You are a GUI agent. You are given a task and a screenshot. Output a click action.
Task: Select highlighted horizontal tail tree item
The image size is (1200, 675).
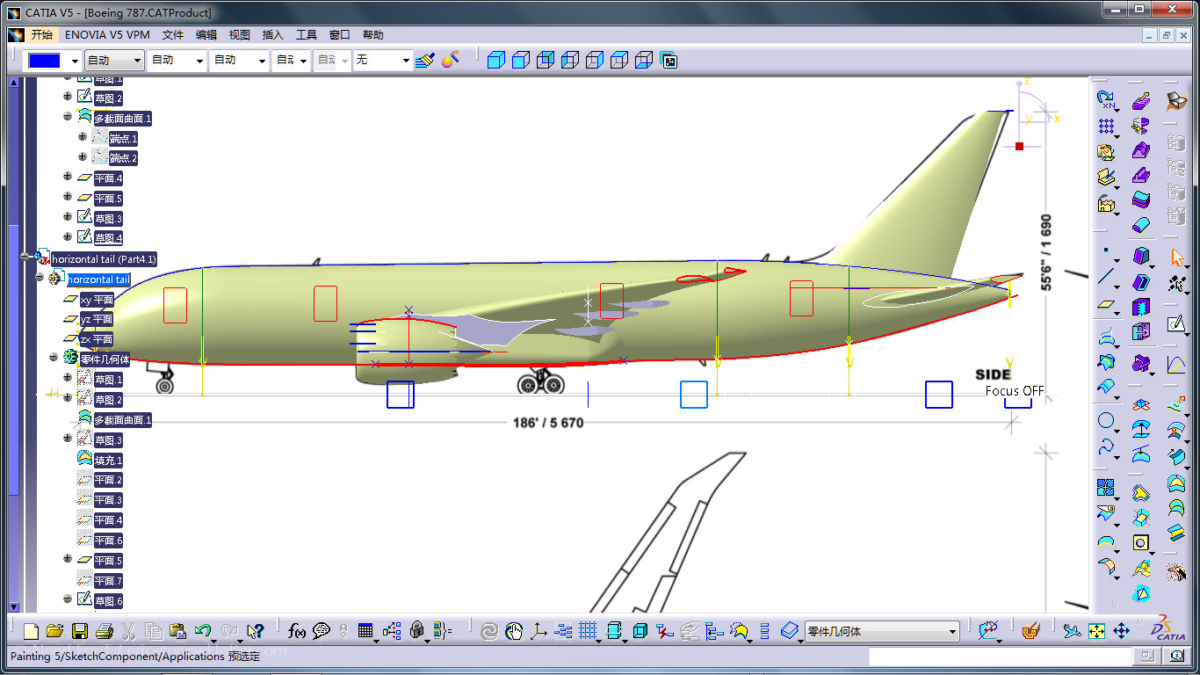tap(98, 279)
